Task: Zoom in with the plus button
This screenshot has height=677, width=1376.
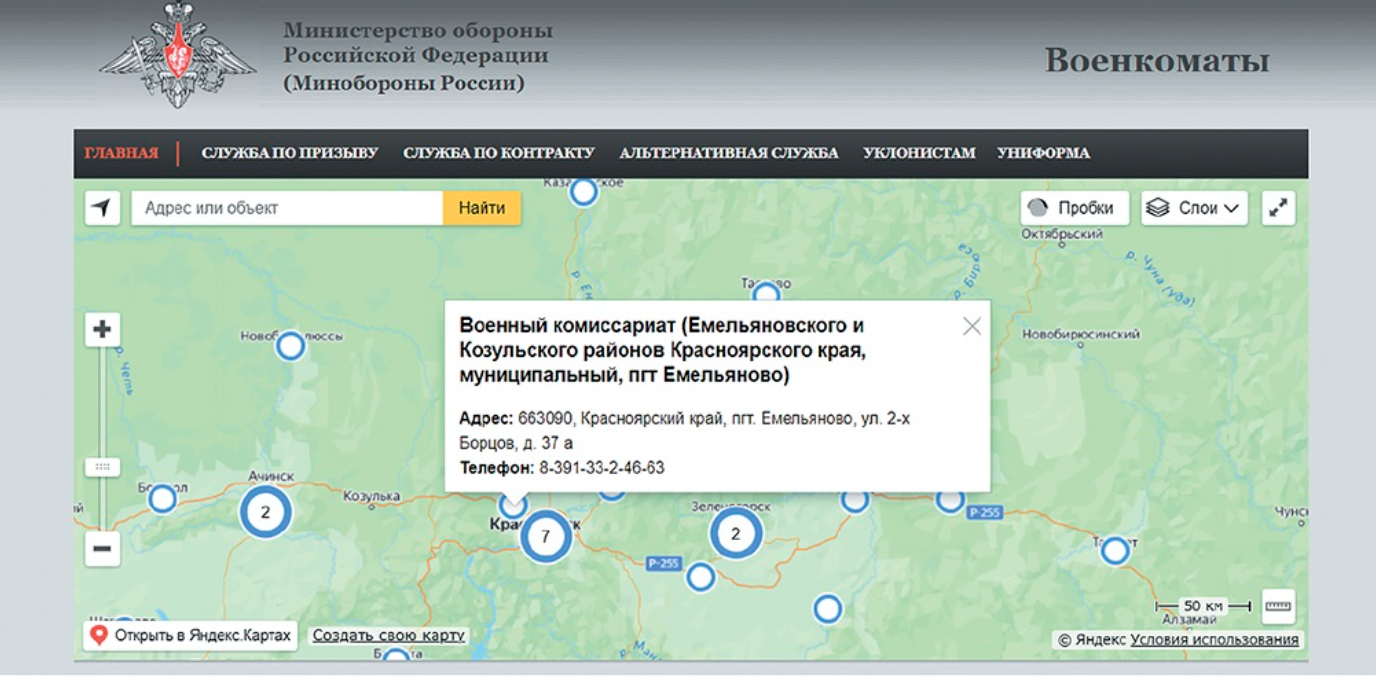Action: tap(102, 329)
